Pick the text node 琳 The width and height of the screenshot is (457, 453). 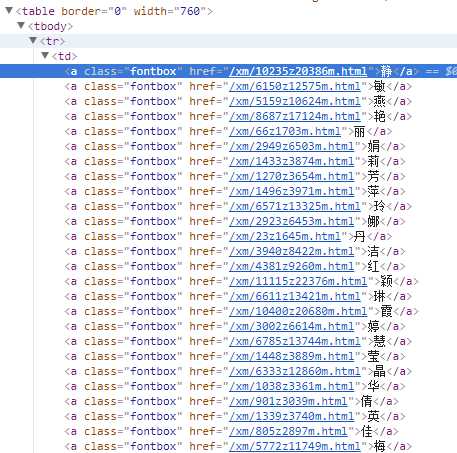coord(380,296)
